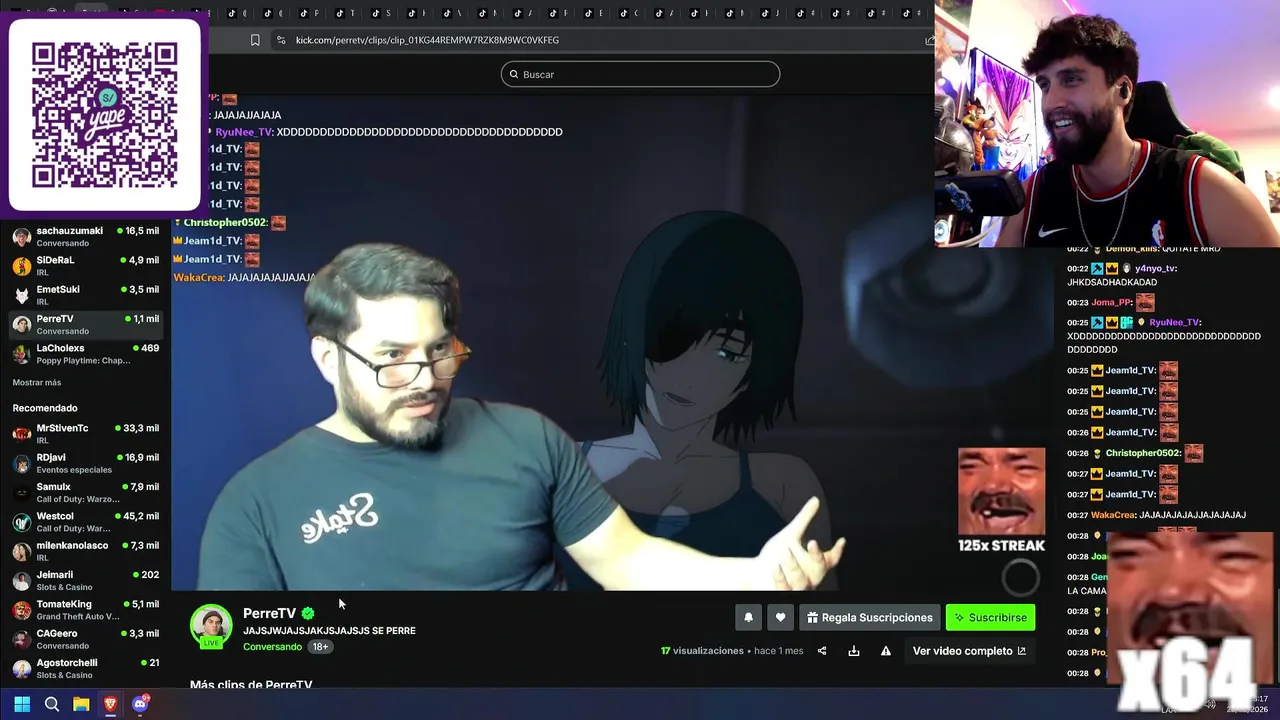Click MrStivenTc's avatar icon
This screenshot has width=1280, height=720.
pyautogui.click(x=21, y=434)
